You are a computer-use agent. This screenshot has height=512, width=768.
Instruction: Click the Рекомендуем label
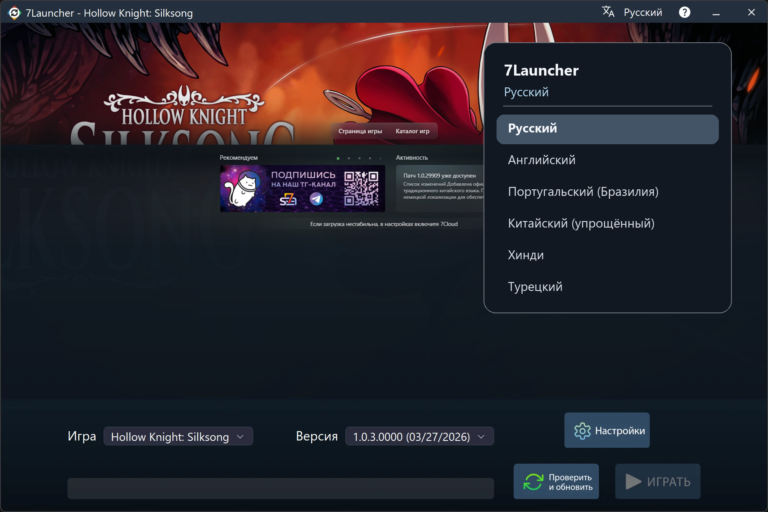239,158
